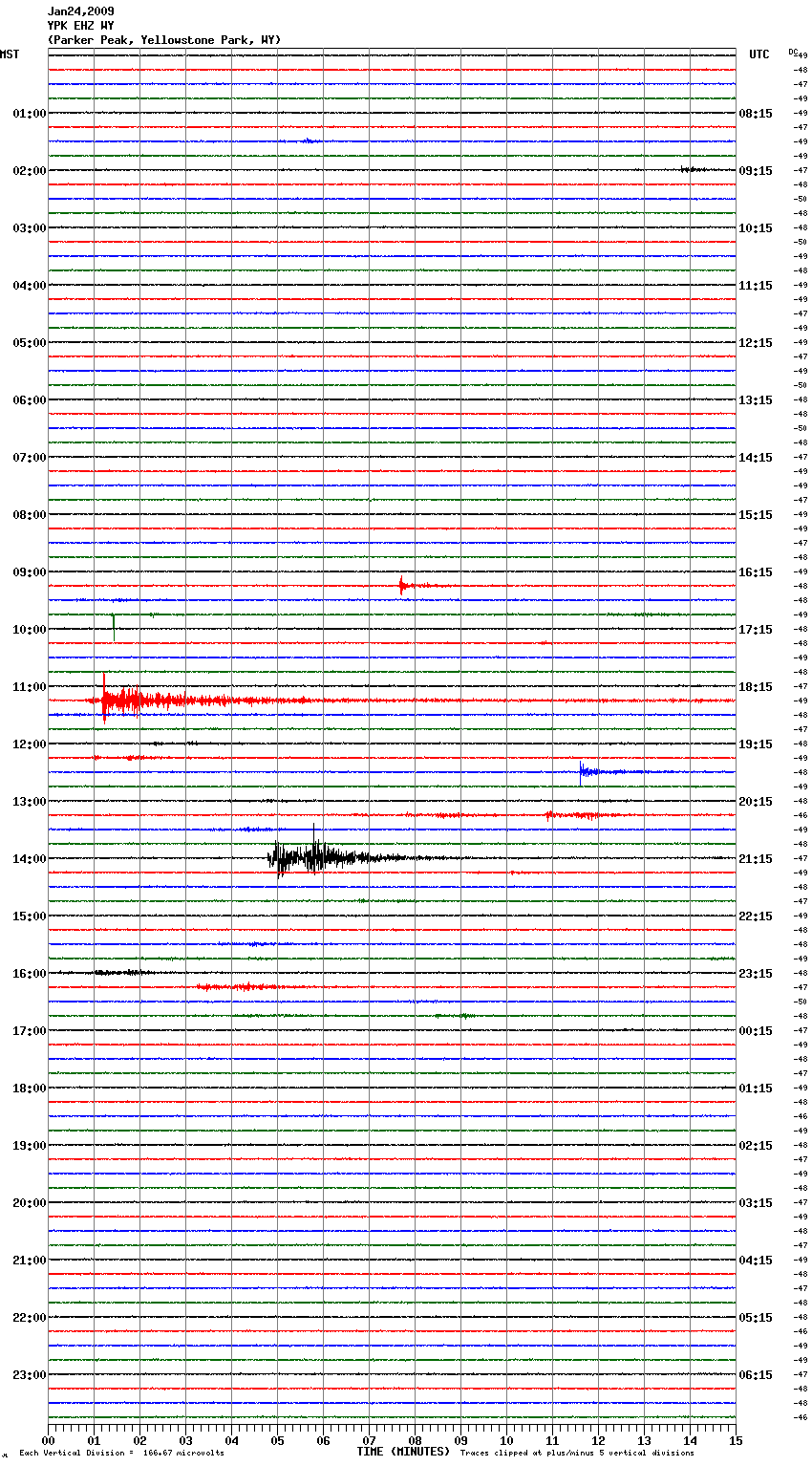Click the TIME (MINUTES) axis title
The width and height of the screenshot is (812, 1466).
click(403, 1452)
